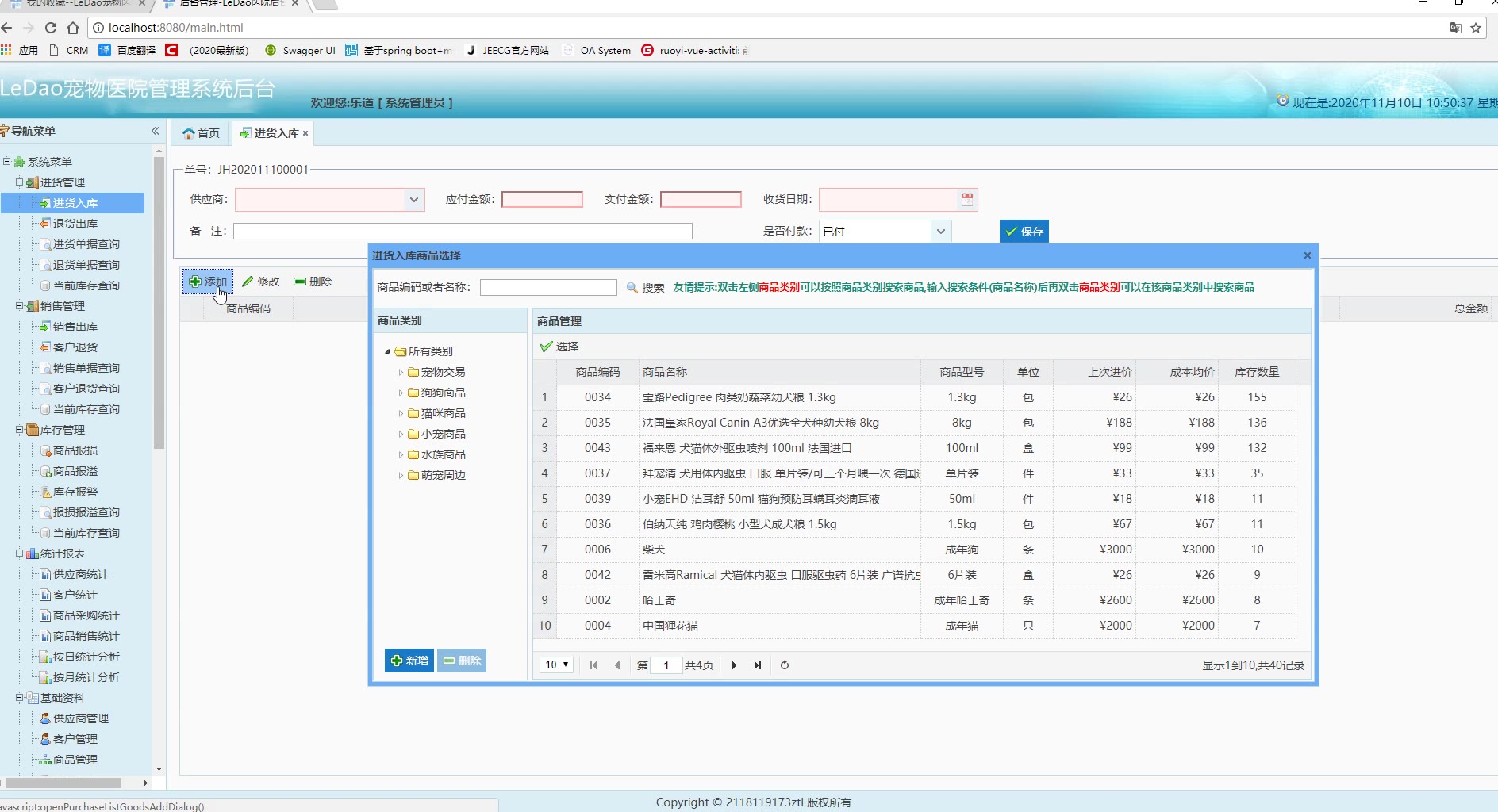
Task: Click the 搜索 magnifier icon in dialog
Action: tap(632, 288)
